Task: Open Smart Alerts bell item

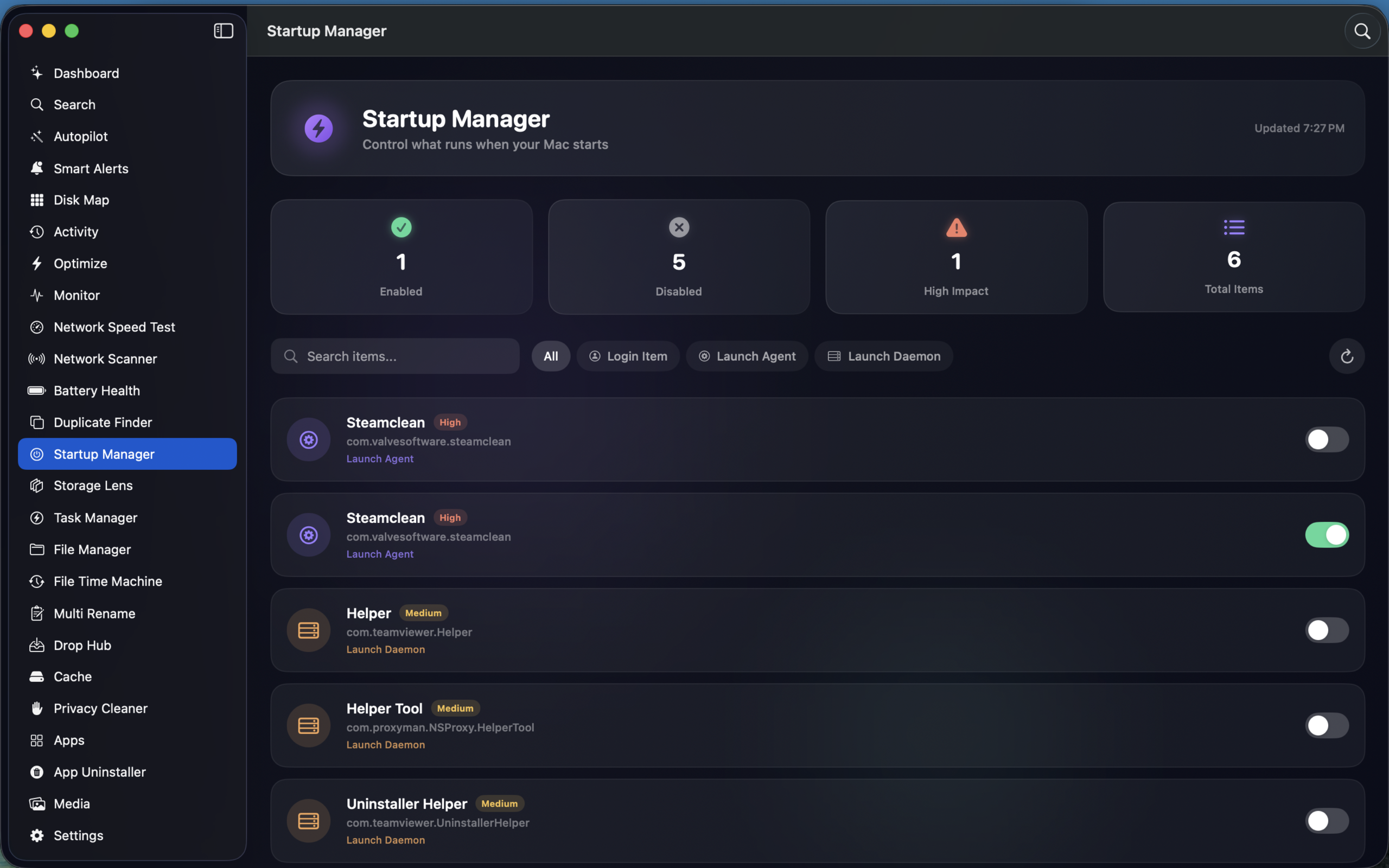Action: 127,168
